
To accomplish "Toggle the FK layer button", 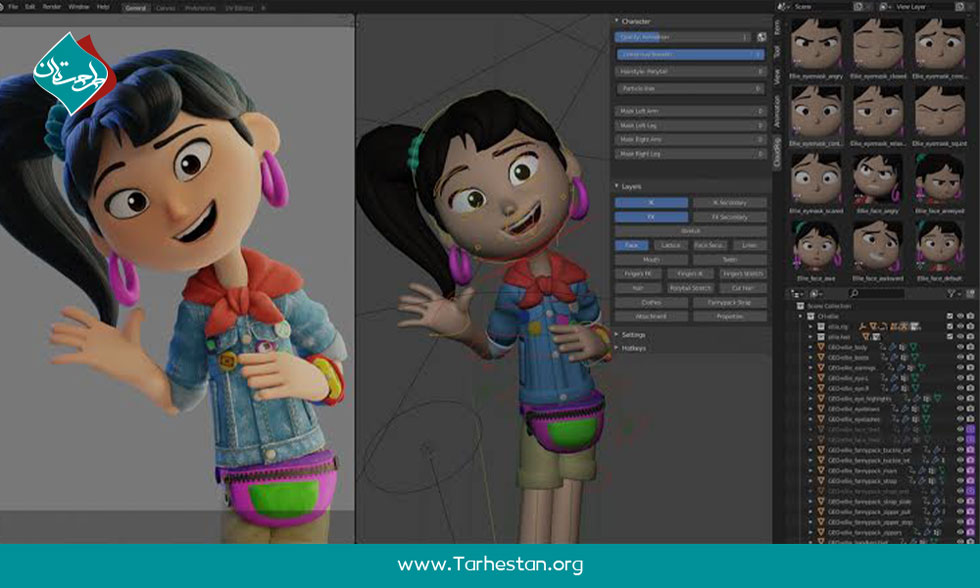I will pyautogui.click(x=651, y=217).
